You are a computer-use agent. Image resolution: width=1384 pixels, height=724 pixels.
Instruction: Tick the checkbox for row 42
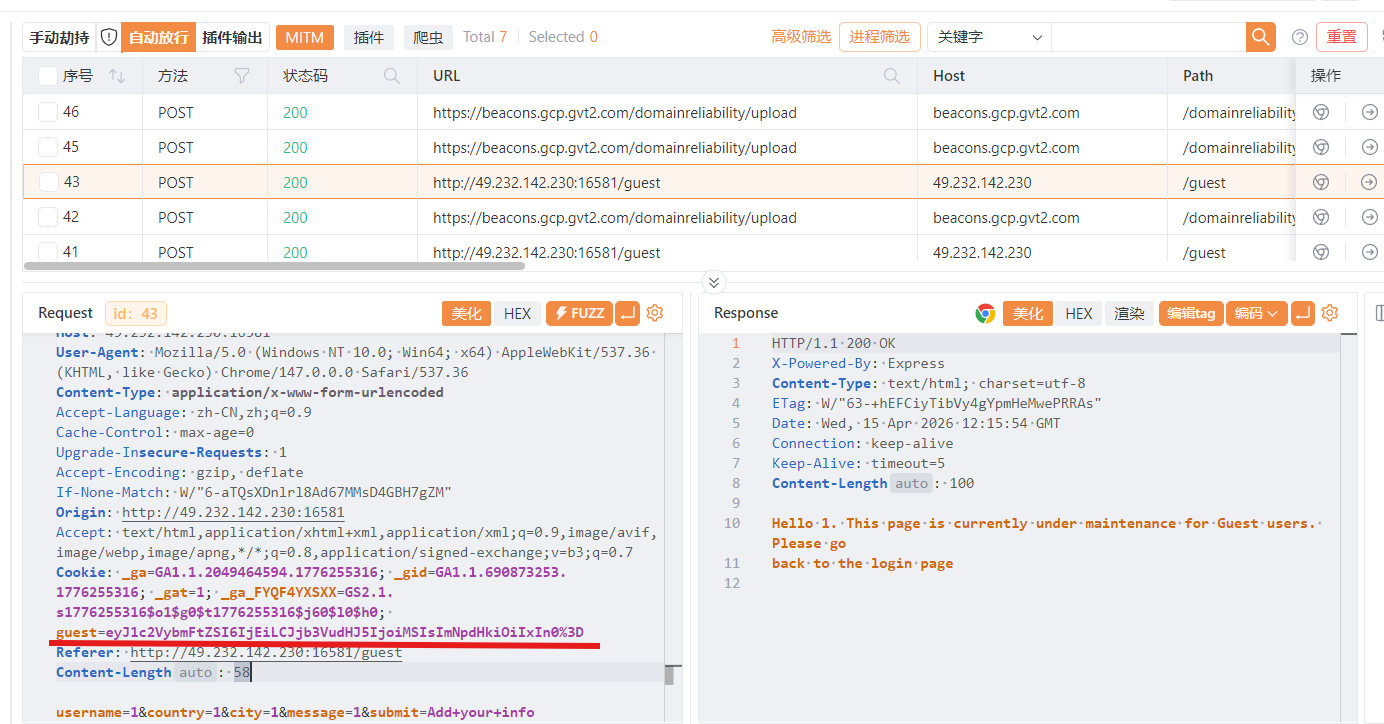point(48,217)
